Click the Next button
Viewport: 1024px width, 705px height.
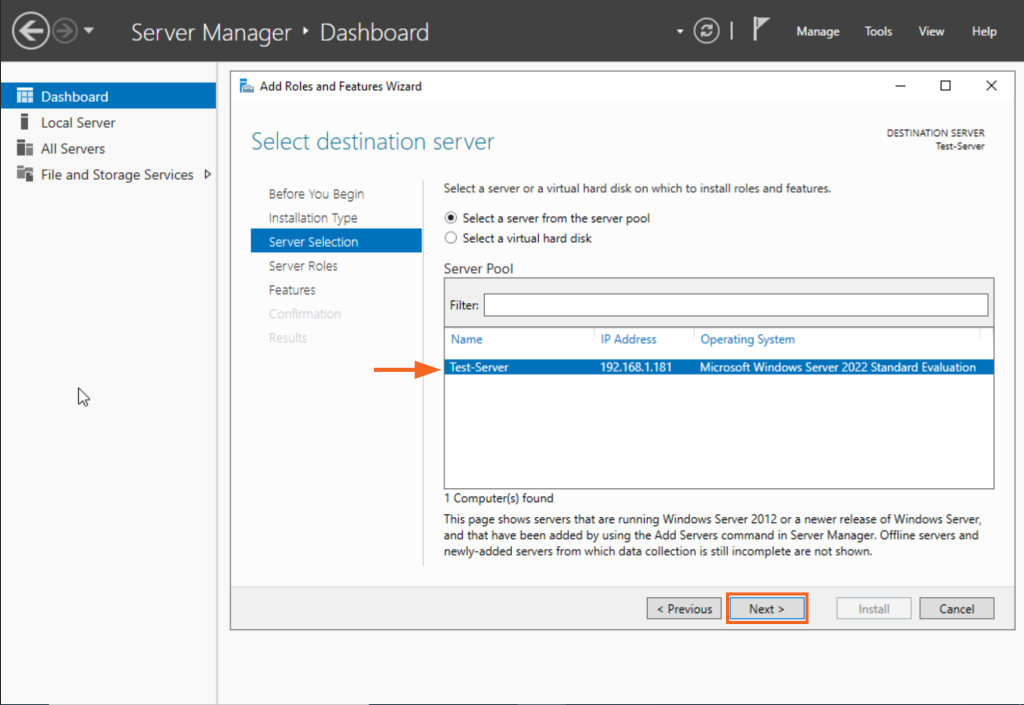[767, 608]
